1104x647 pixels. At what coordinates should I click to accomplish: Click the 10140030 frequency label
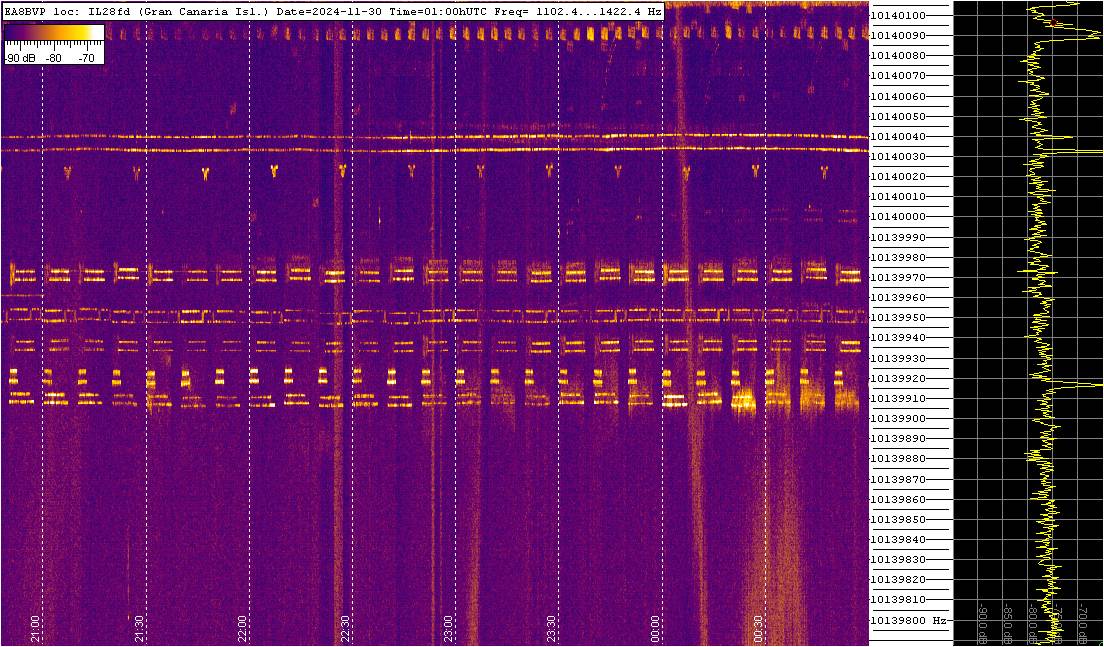coord(898,156)
